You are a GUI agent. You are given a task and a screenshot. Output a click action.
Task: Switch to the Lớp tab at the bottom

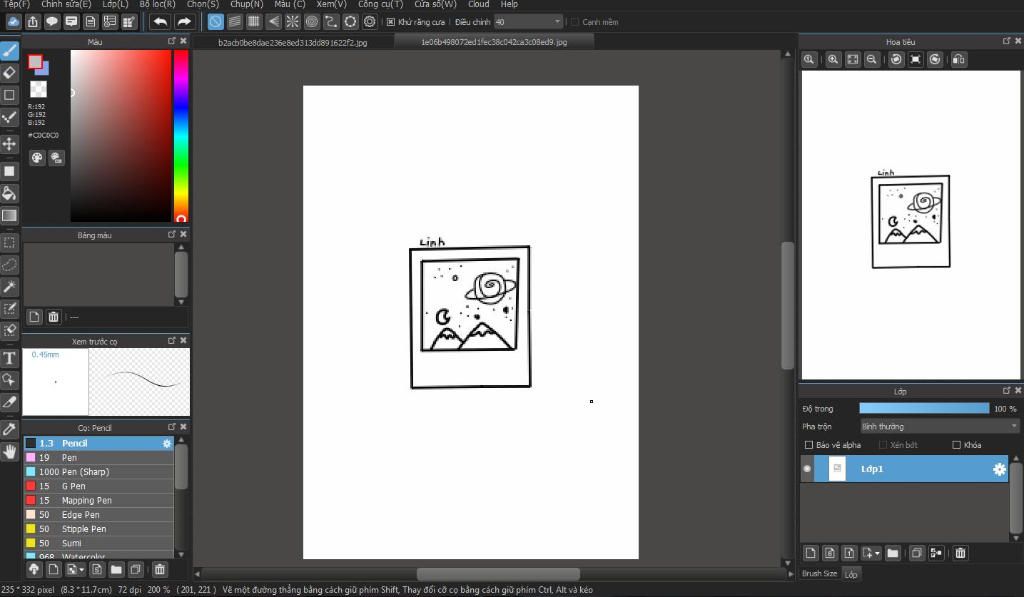click(851, 574)
